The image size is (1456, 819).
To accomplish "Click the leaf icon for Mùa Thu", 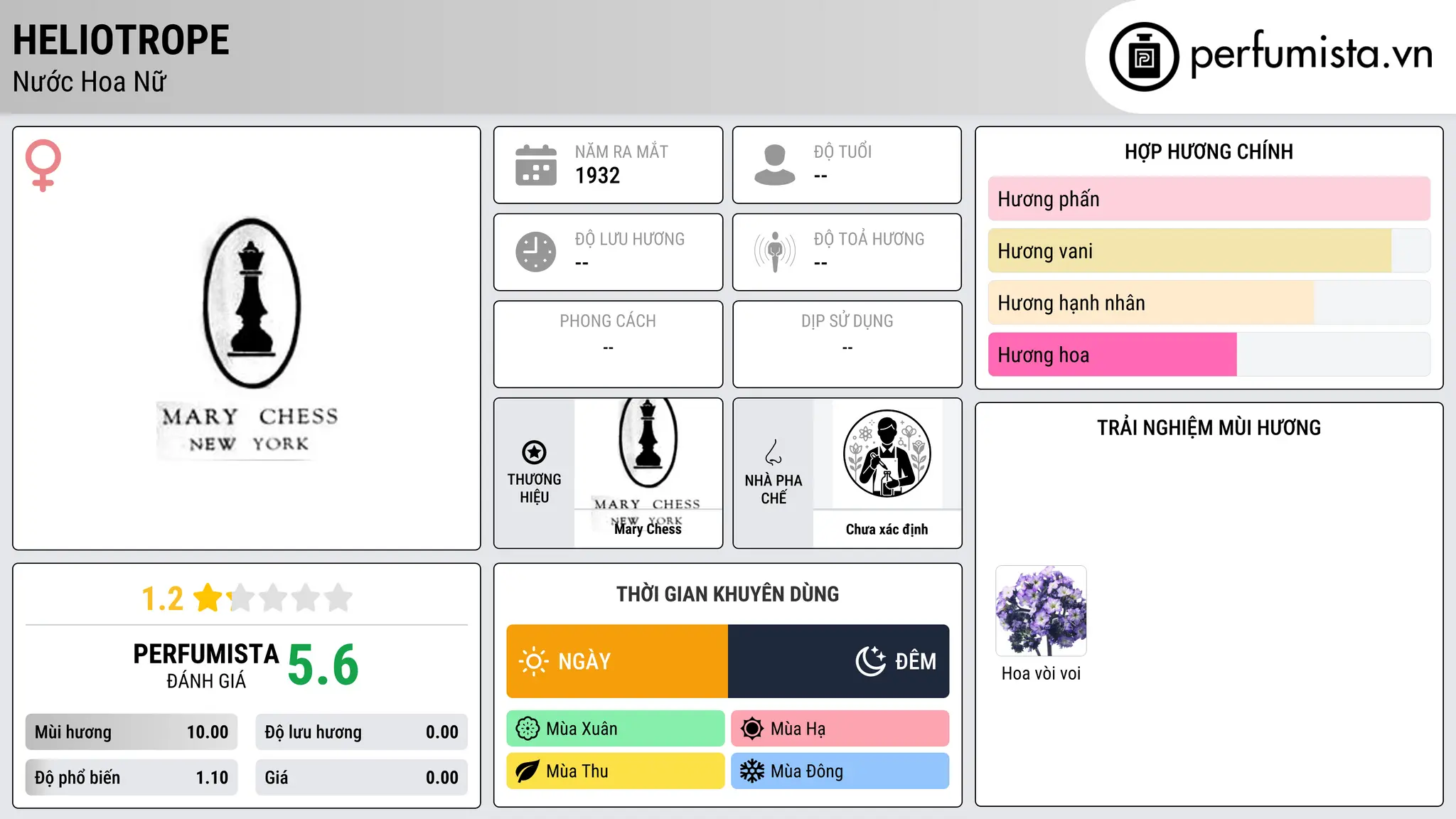I will coord(528,771).
